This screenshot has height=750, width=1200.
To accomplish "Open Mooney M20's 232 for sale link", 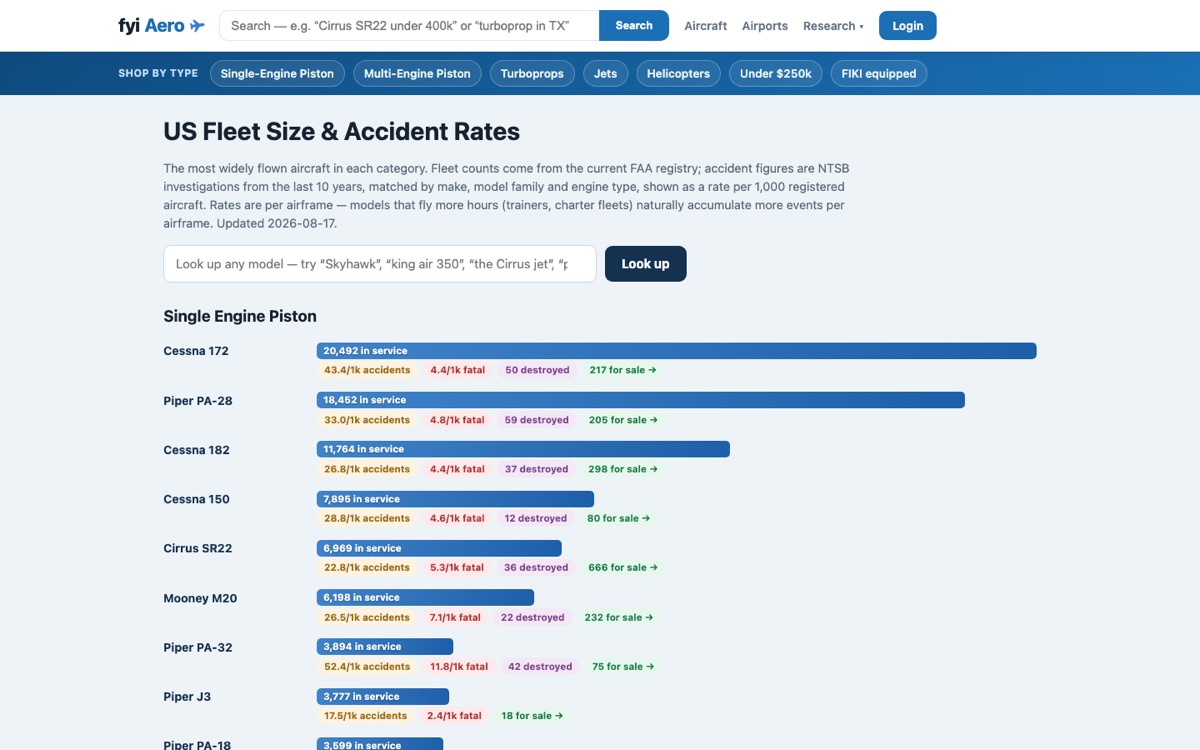I will click(x=619, y=617).
